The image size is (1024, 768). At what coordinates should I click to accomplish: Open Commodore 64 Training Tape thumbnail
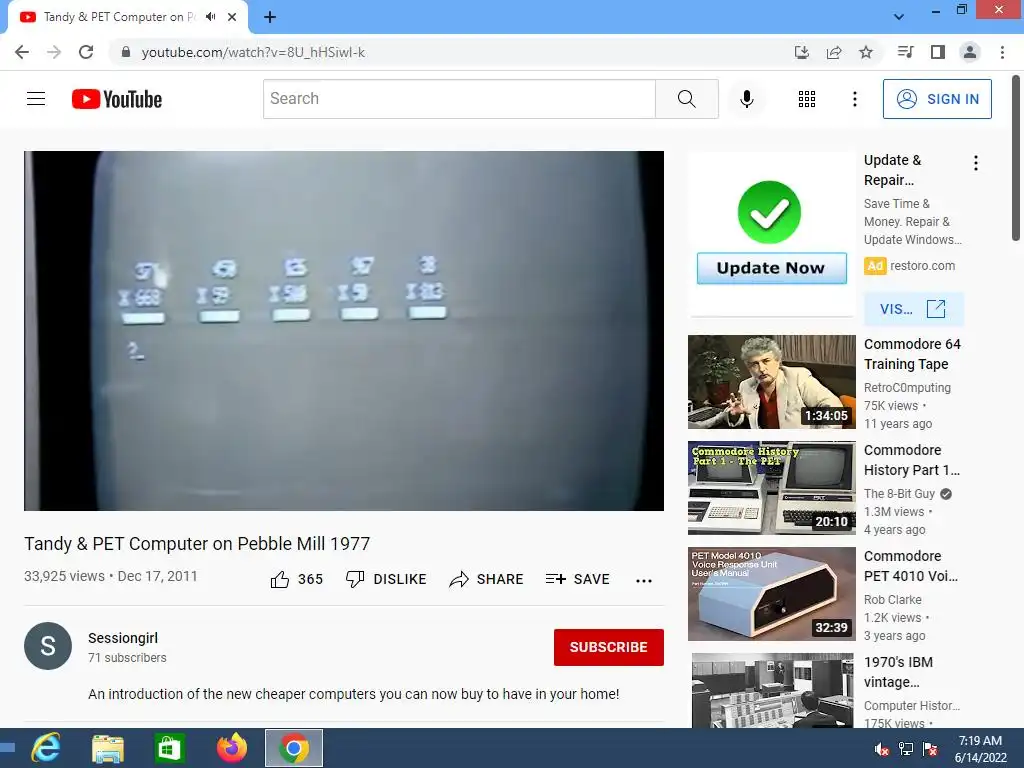click(771, 381)
